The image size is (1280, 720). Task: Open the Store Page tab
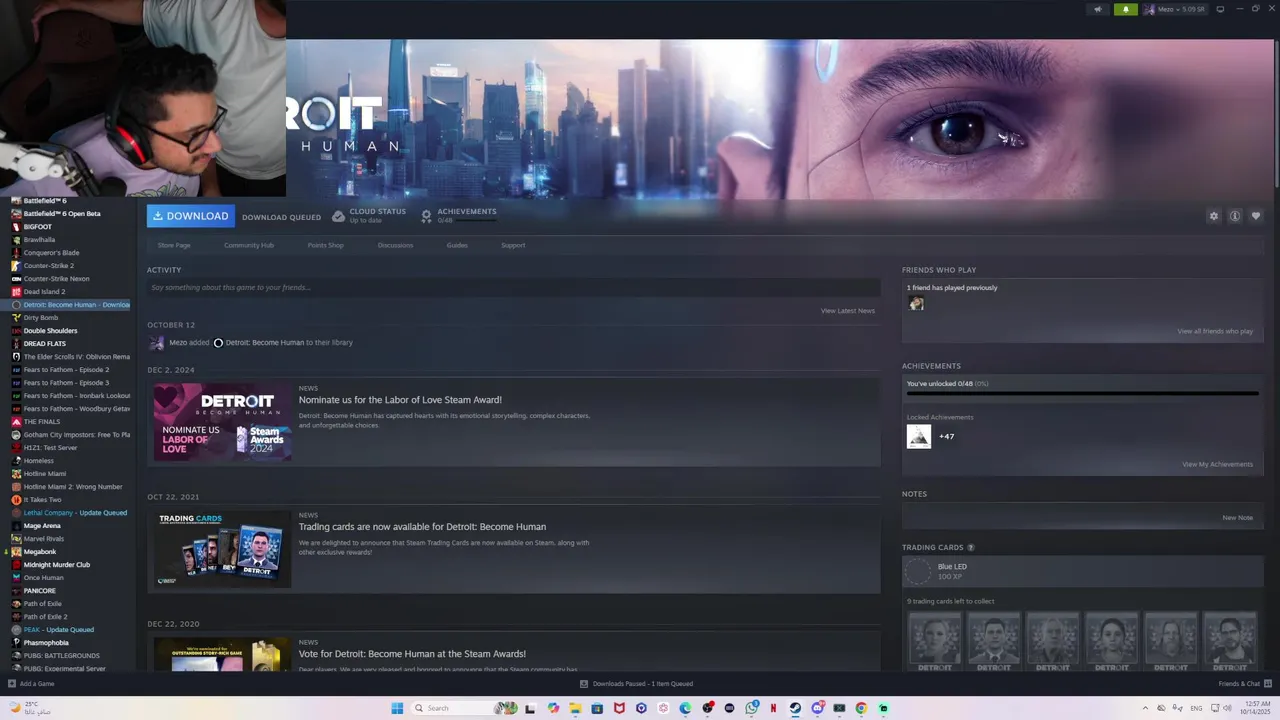pyautogui.click(x=174, y=245)
